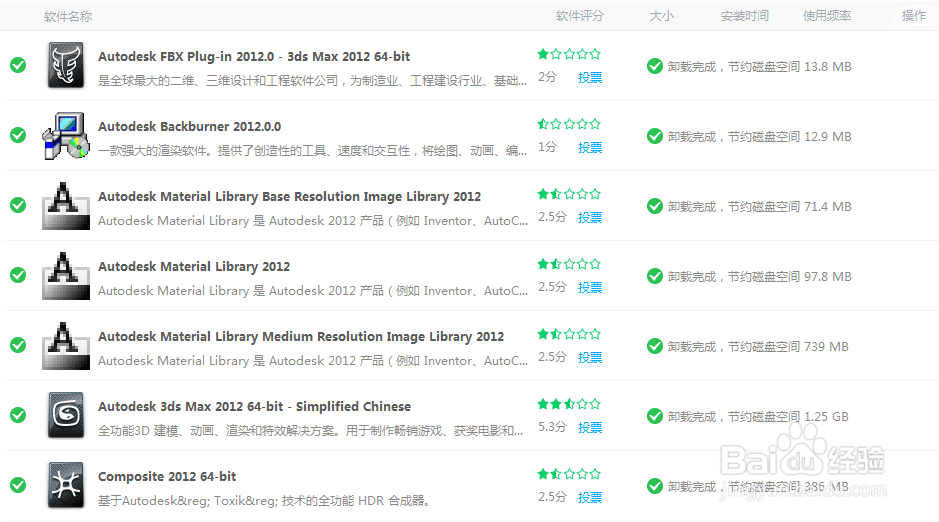
Task: Click the green check left of Backburner row
Action: coord(18,135)
